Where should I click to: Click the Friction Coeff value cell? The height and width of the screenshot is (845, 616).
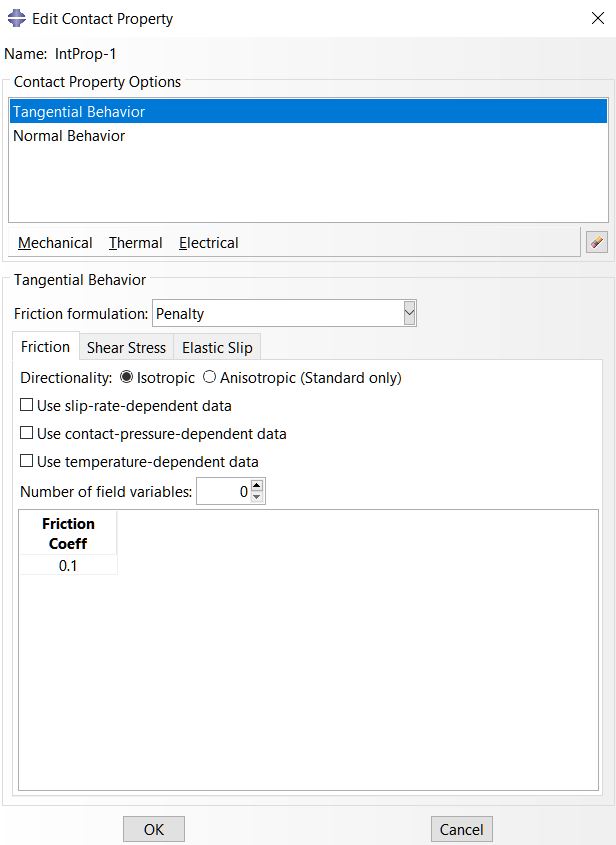tap(68, 566)
